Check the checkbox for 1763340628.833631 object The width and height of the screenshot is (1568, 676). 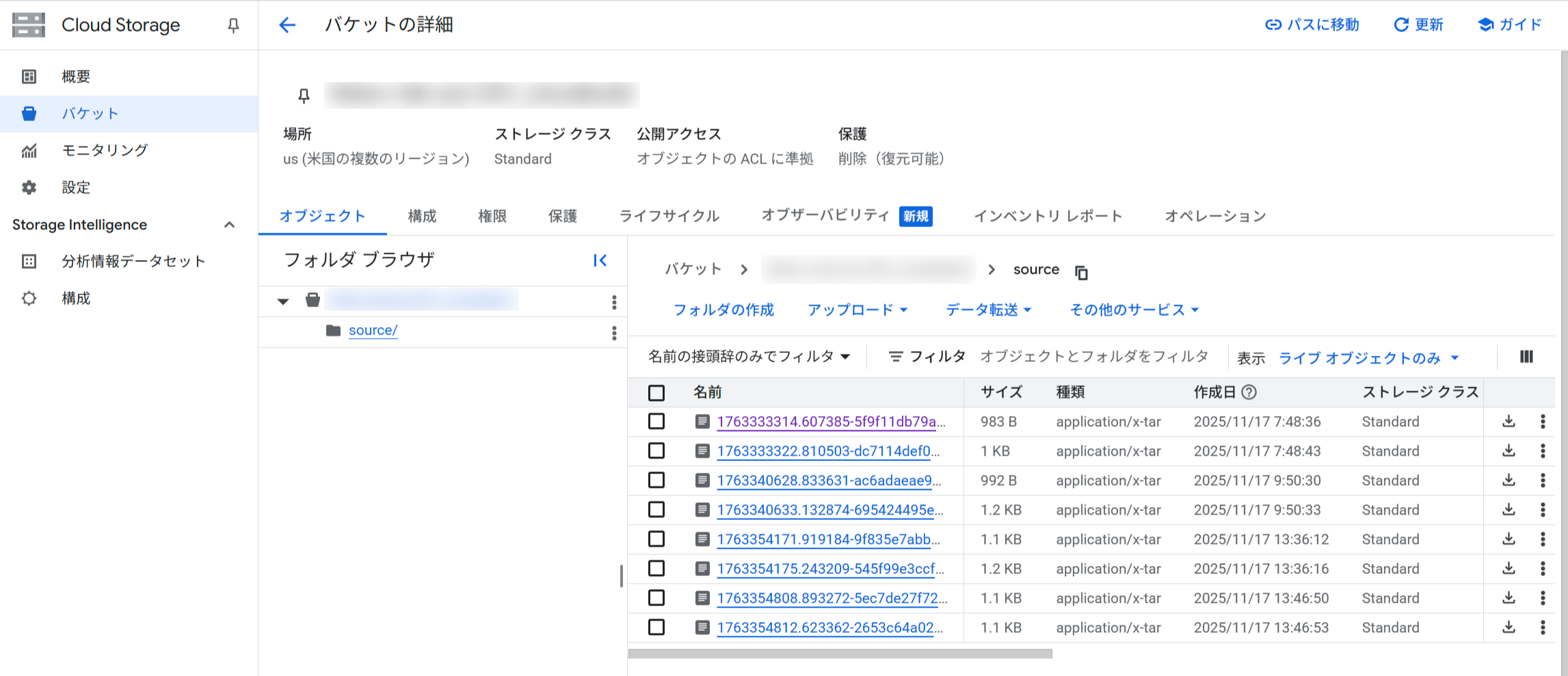click(x=656, y=480)
